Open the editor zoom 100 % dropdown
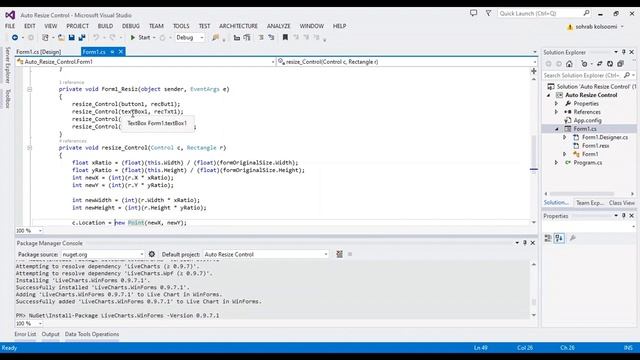Image resolution: width=640 pixels, height=360 pixels. (x=29, y=231)
